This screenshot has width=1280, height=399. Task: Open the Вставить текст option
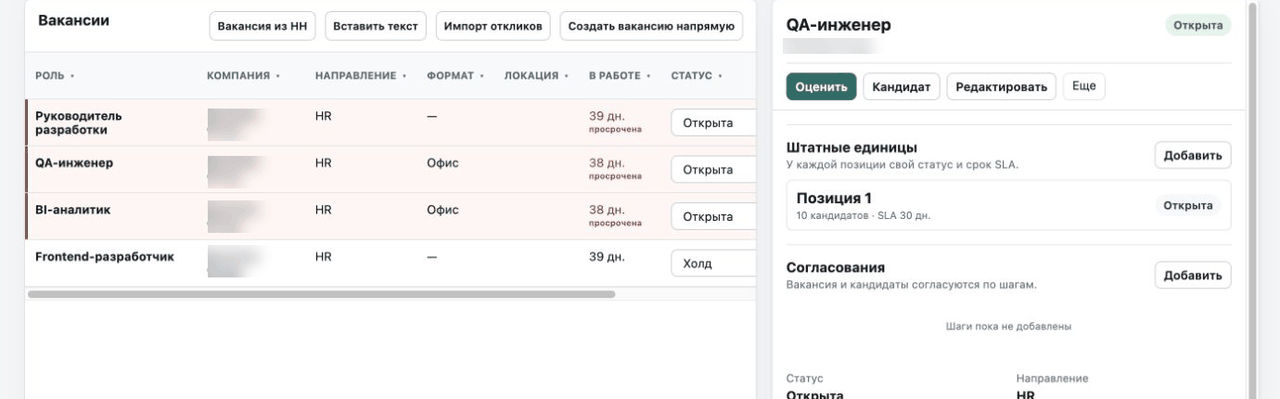(376, 26)
